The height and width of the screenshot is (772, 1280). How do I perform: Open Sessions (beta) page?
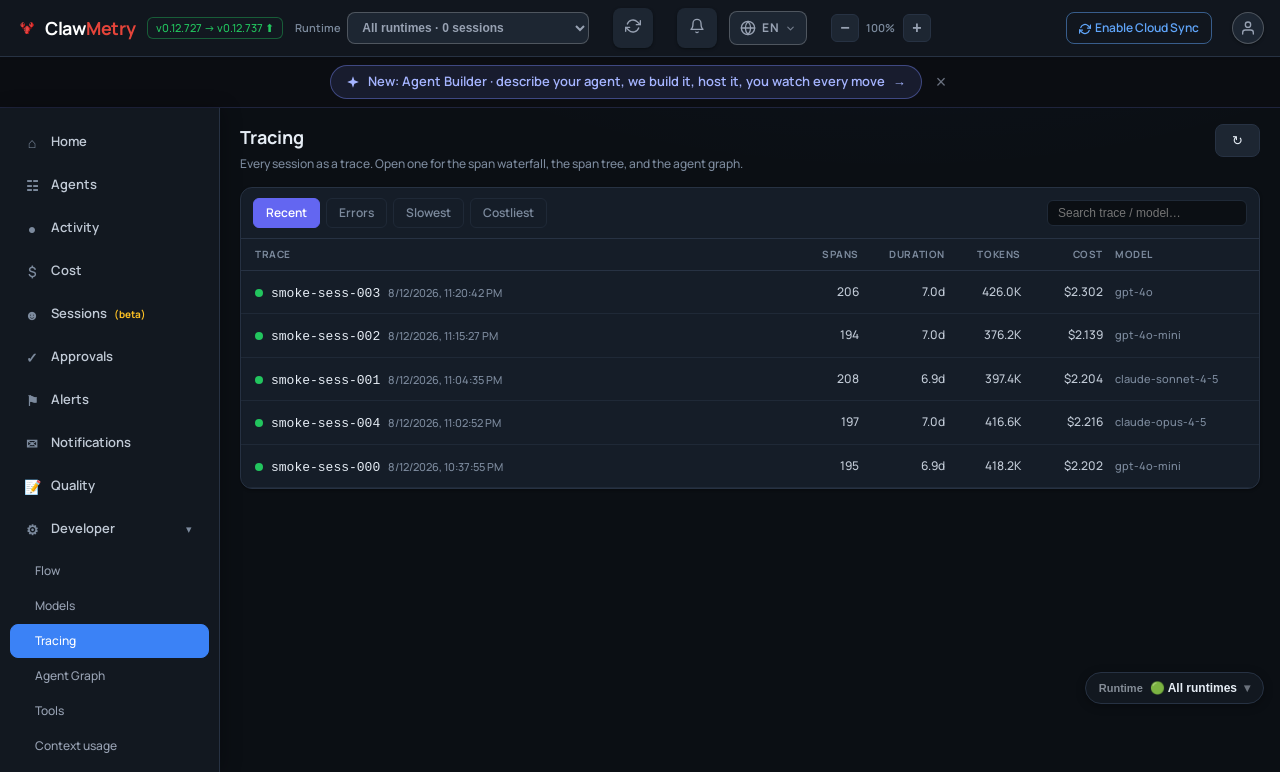coord(110,314)
